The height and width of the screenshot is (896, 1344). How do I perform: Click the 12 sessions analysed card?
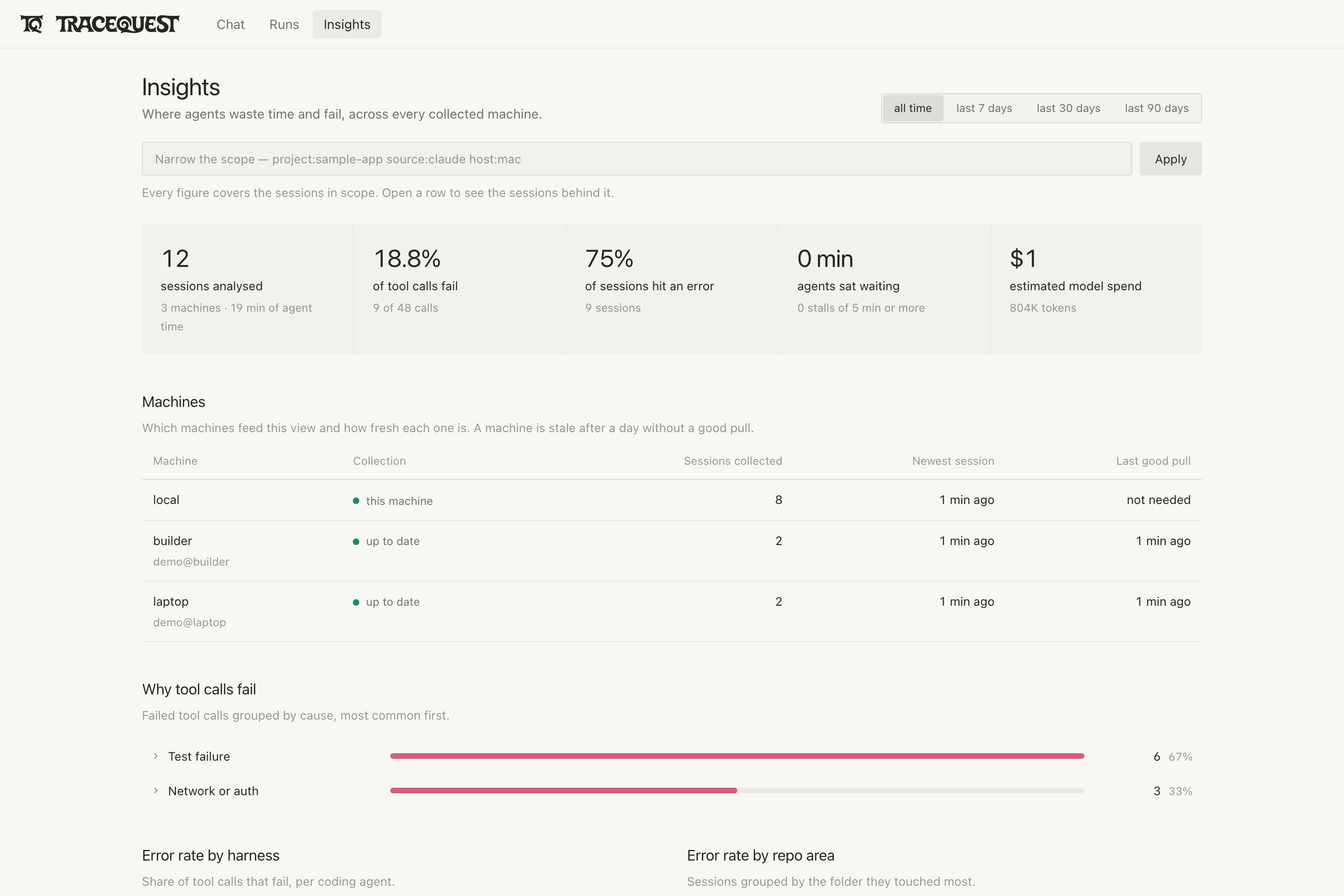click(247, 289)
